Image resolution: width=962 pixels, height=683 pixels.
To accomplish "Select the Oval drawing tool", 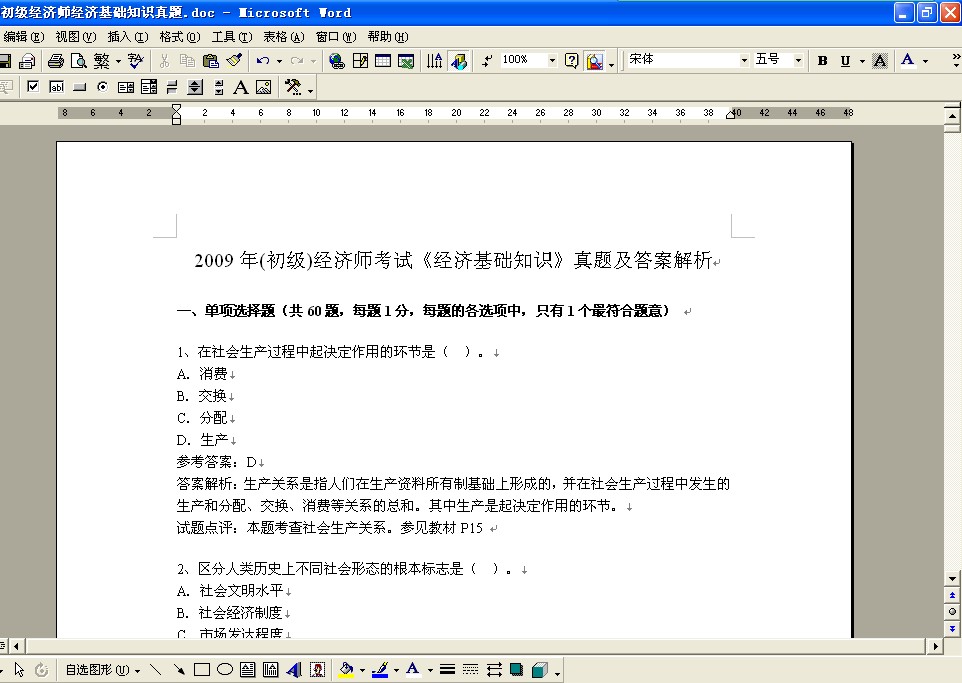I will (x=225, y=670).
